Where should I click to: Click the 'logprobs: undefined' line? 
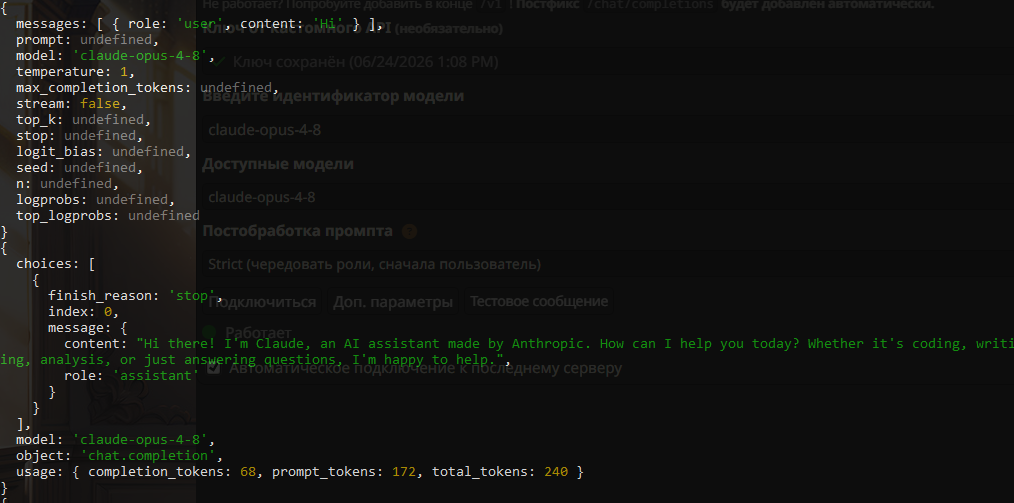(95, 199)
